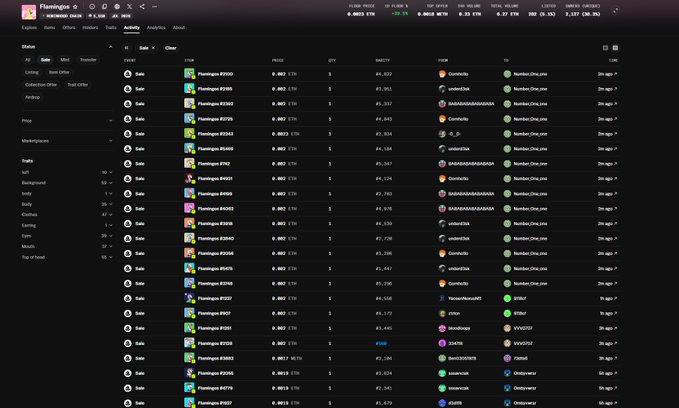The image size is (679, 408).
Task: Open the Flamingos #4779 thumbnail
Action: coord(189,388)
